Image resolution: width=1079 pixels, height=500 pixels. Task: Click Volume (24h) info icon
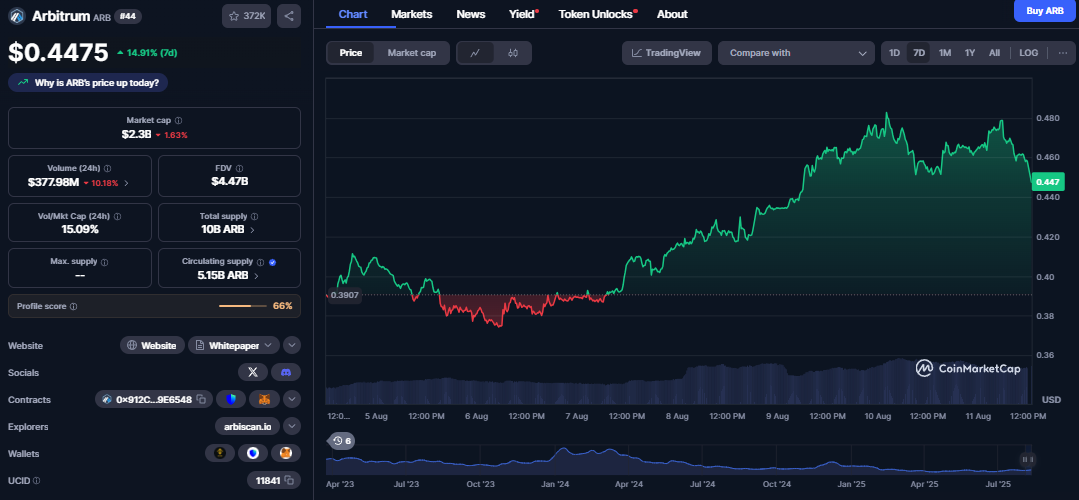point(108,169)
